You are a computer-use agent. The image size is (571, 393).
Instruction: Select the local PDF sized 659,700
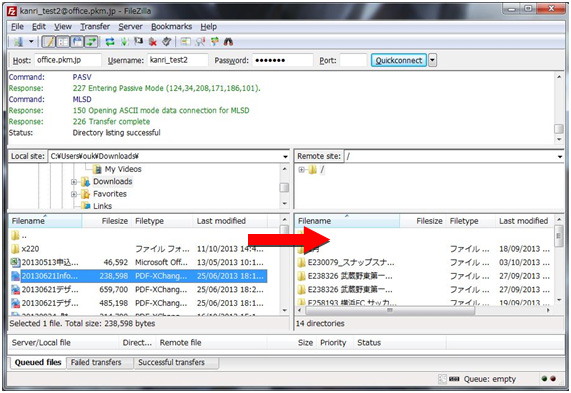tap(137, 290)
